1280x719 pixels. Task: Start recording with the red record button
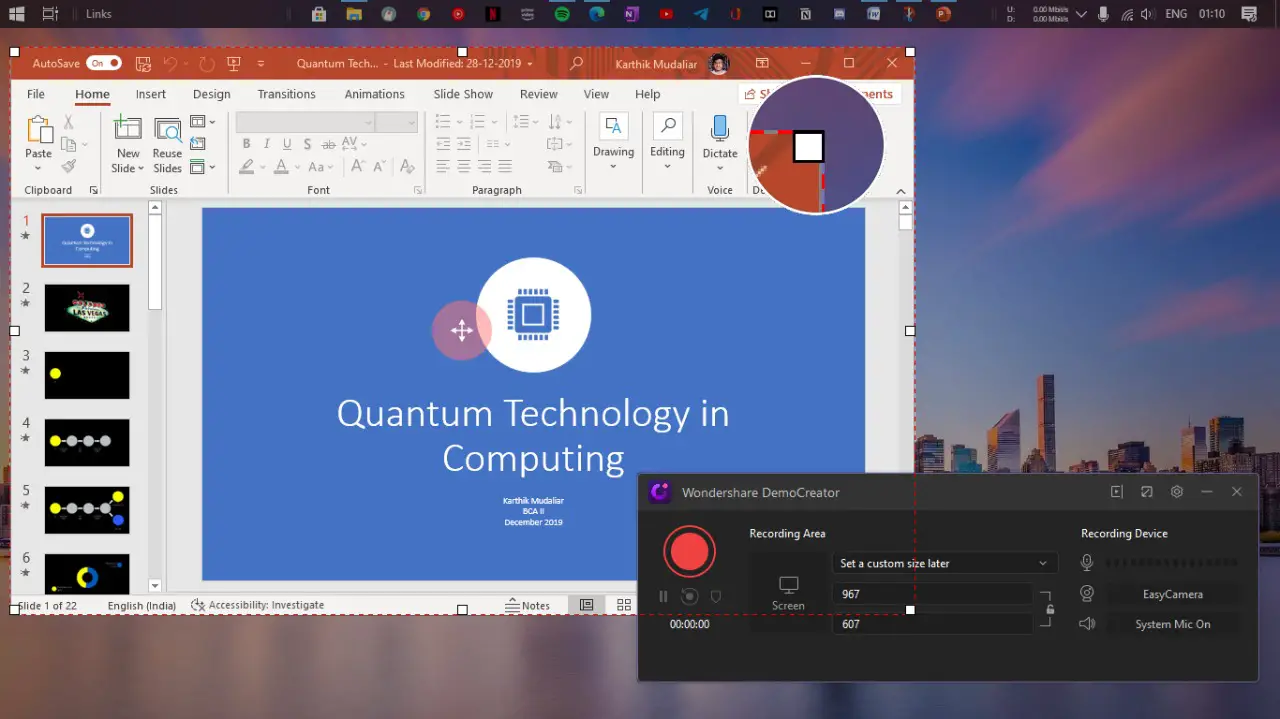coord(689,551)
